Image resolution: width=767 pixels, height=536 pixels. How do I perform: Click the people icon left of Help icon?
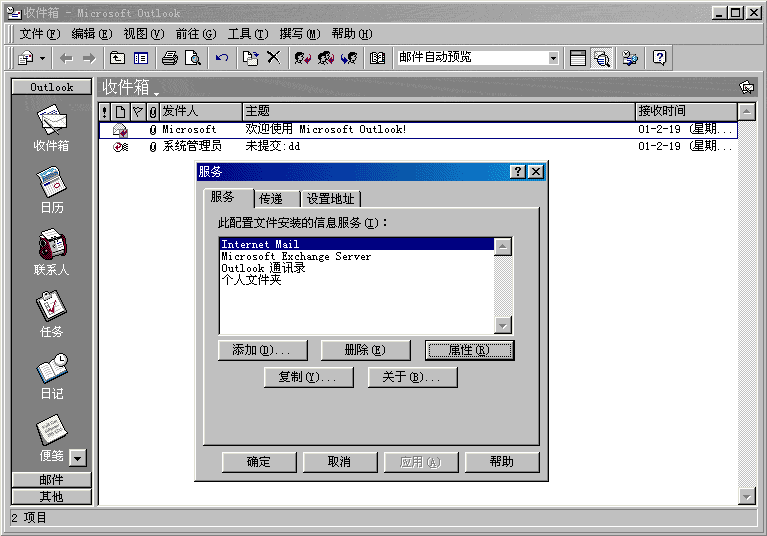(x=630, y=58)
